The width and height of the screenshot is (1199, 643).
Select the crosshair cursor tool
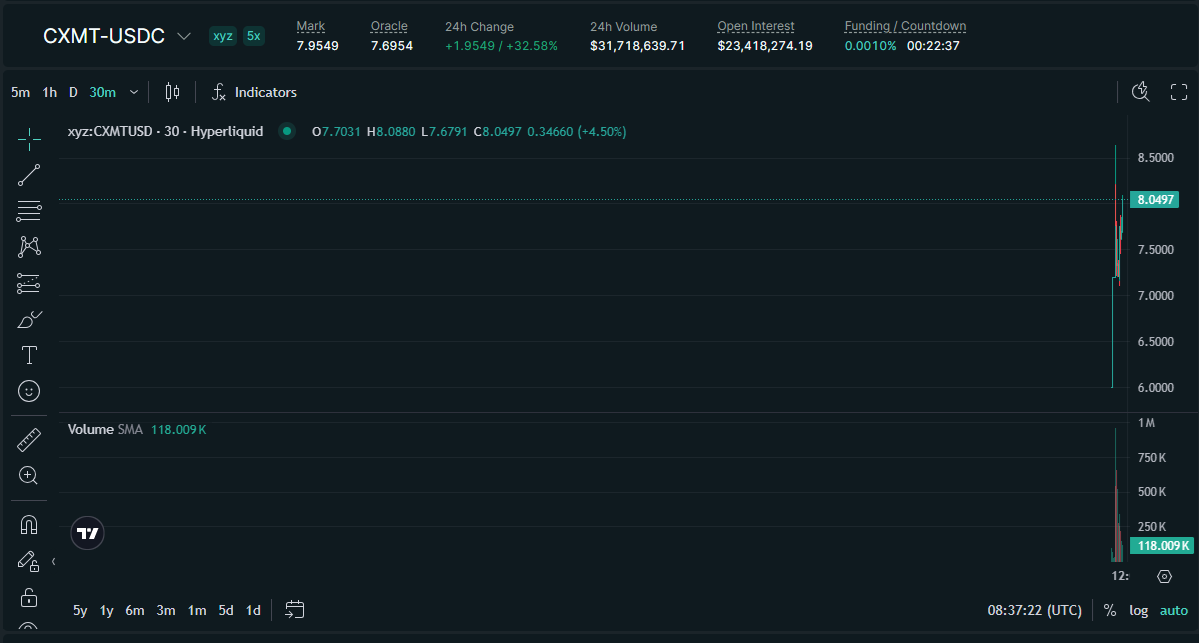point(29,138)
